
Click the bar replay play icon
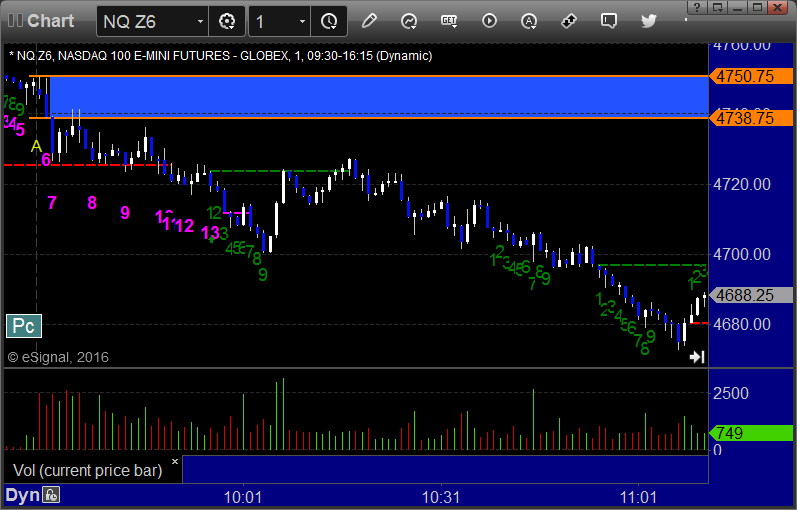[489, 21]
